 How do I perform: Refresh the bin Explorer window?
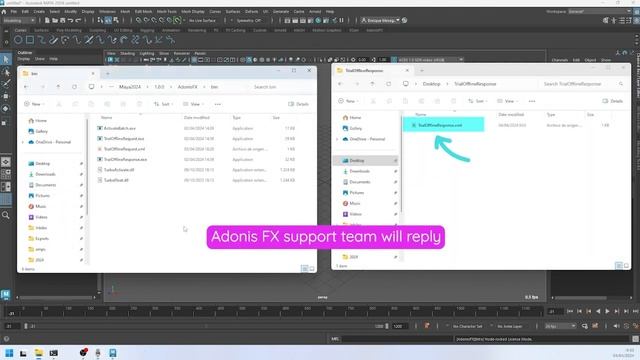coord(74,87)
